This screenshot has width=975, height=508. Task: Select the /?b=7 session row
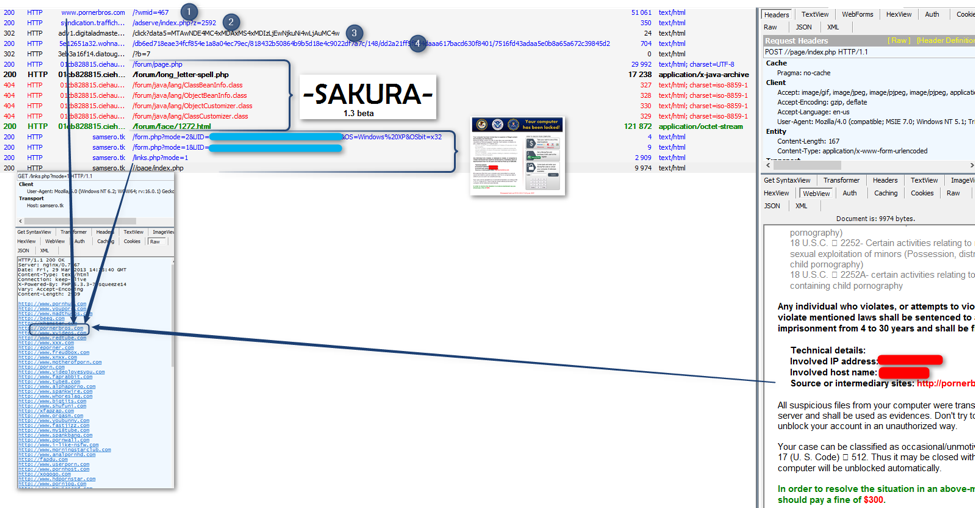[377, 54]
